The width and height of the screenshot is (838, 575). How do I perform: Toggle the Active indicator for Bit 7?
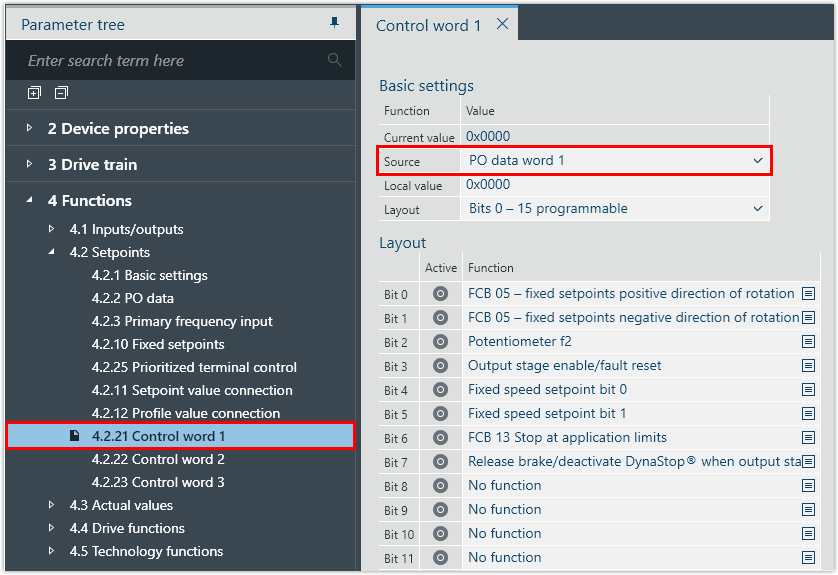click(x=440, y=462)
